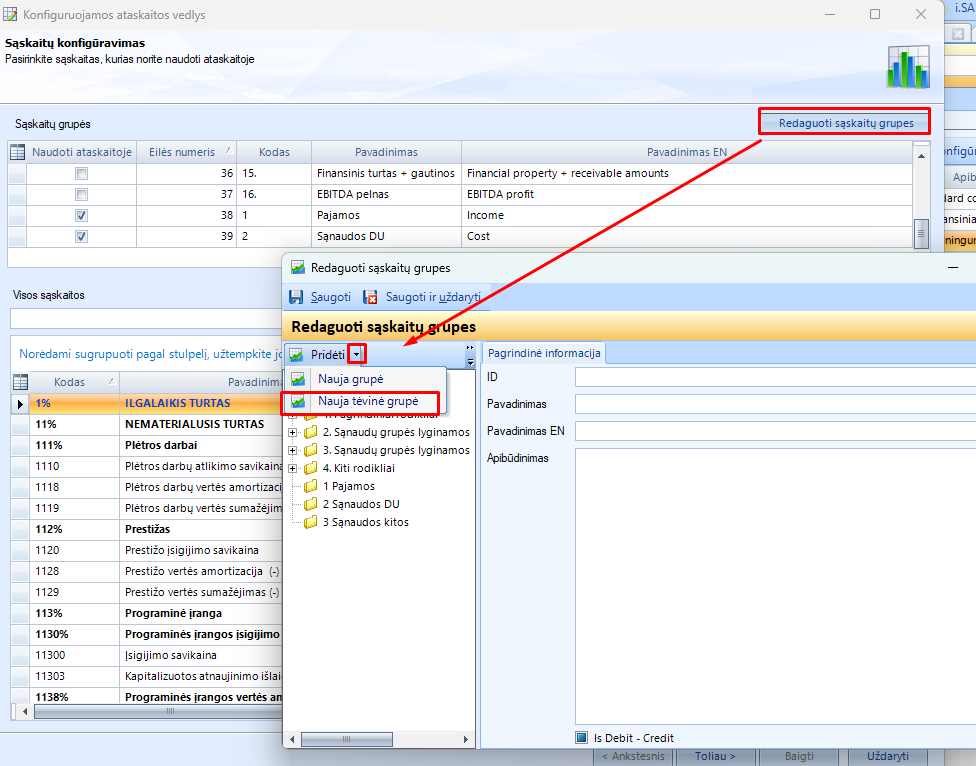Click Redaguoti sąskaitų grupes button
The width and height of the screenshot is (976, 766).
[845, 123]
